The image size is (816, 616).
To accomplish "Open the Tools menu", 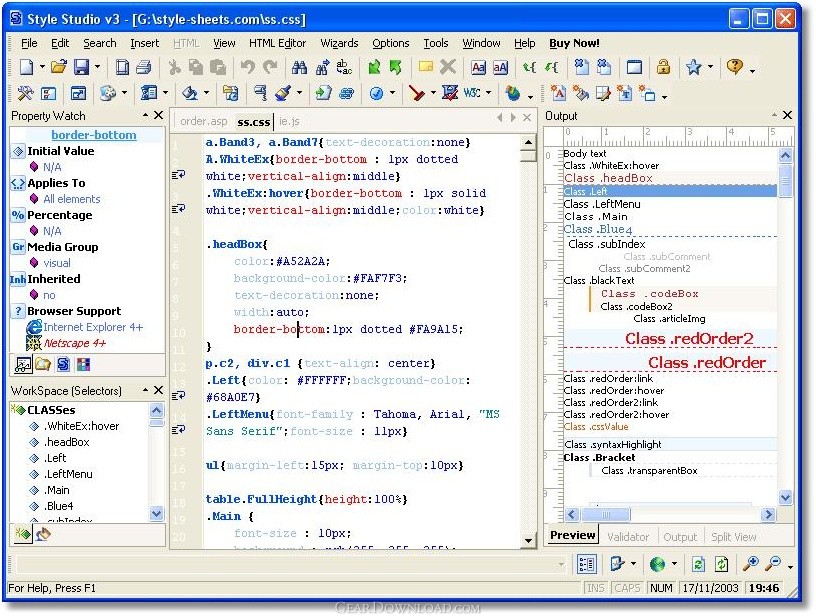I will click(x=436, y=43).
